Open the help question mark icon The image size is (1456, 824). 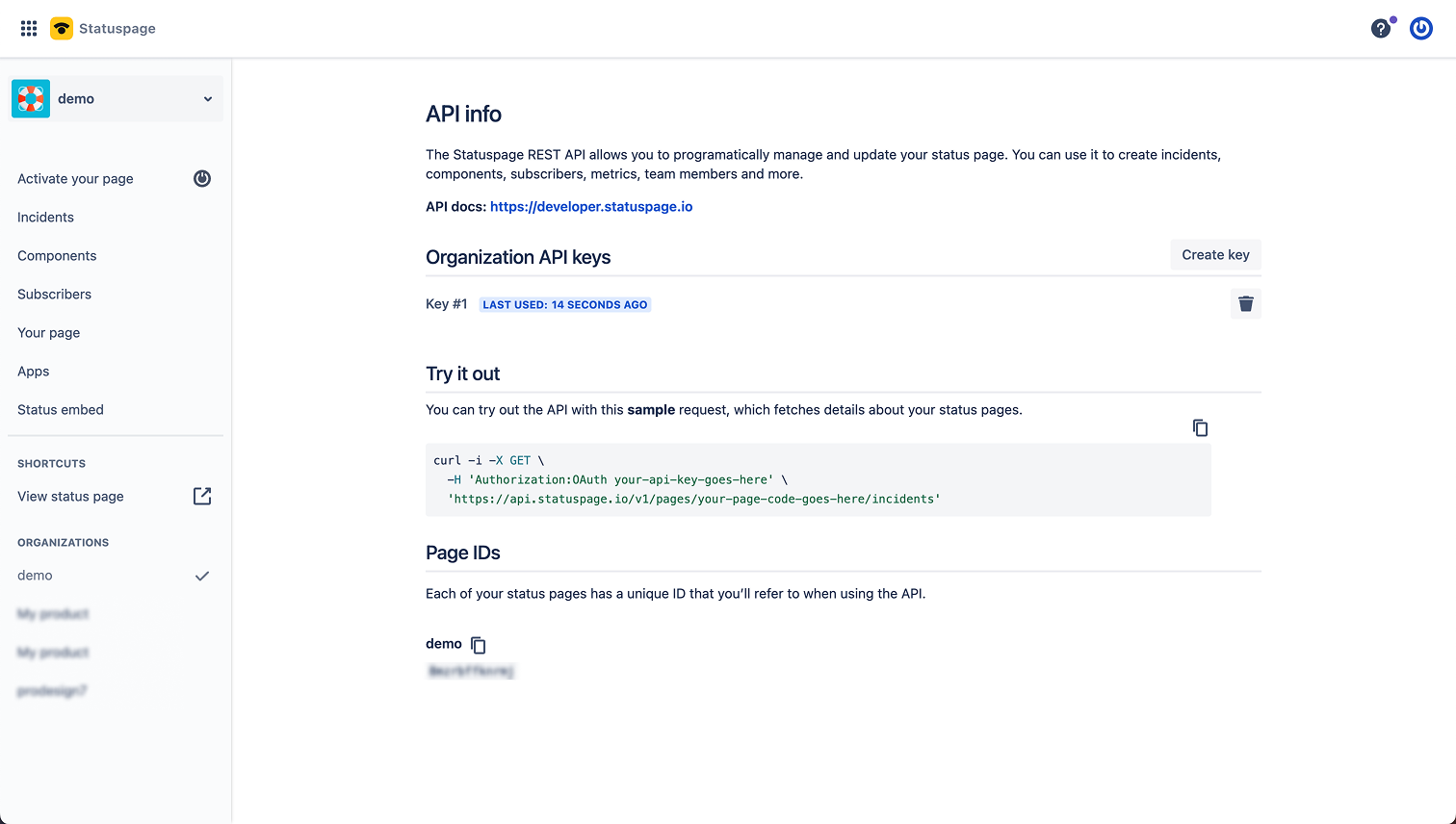1381,29
